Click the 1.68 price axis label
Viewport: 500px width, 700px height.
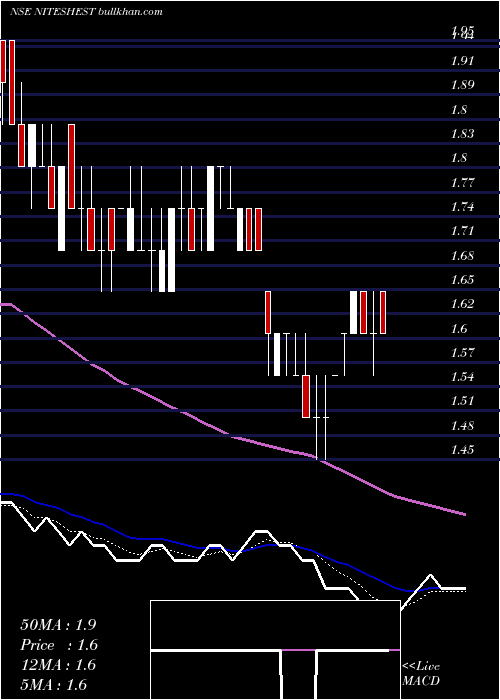pos(462,256)
